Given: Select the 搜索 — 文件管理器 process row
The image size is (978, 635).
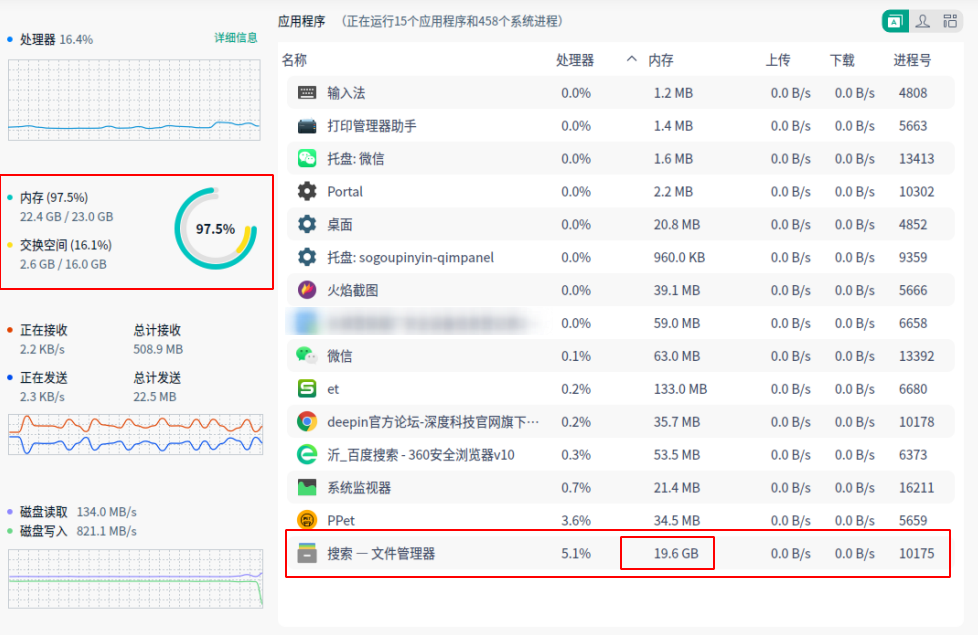Looking at the screenshot, I should coord(450,553).
